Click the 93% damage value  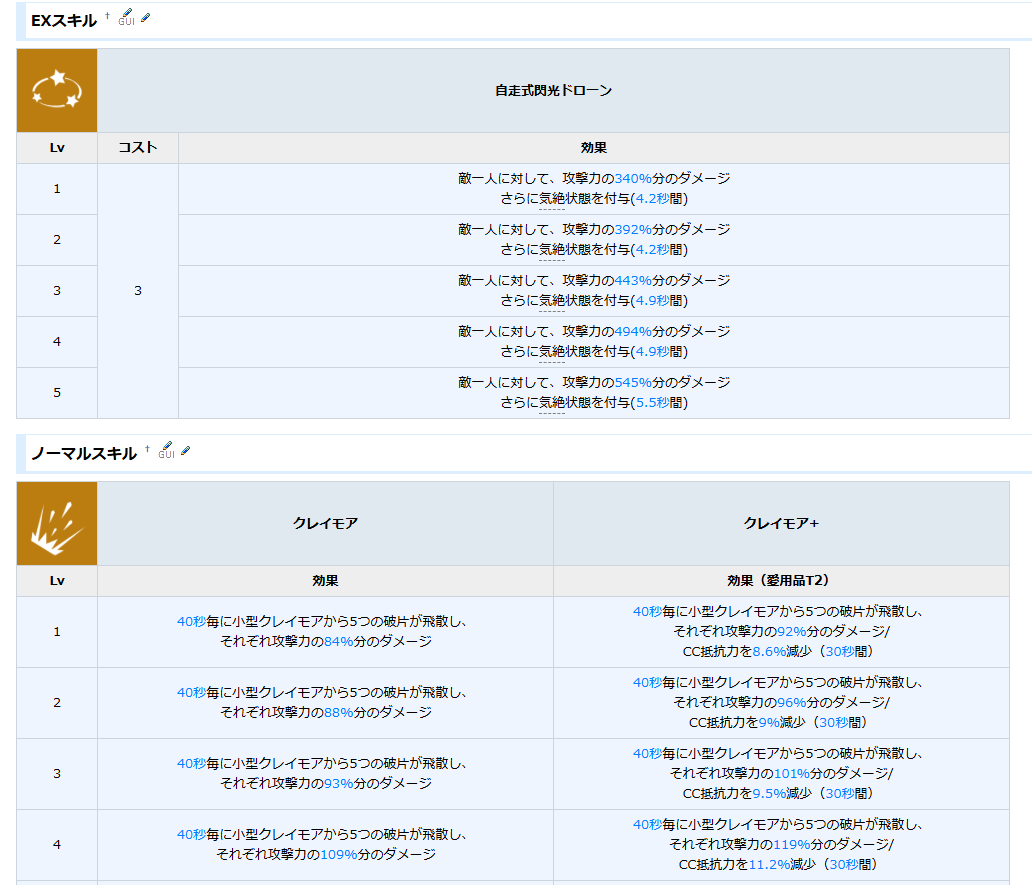click(339, 784)
